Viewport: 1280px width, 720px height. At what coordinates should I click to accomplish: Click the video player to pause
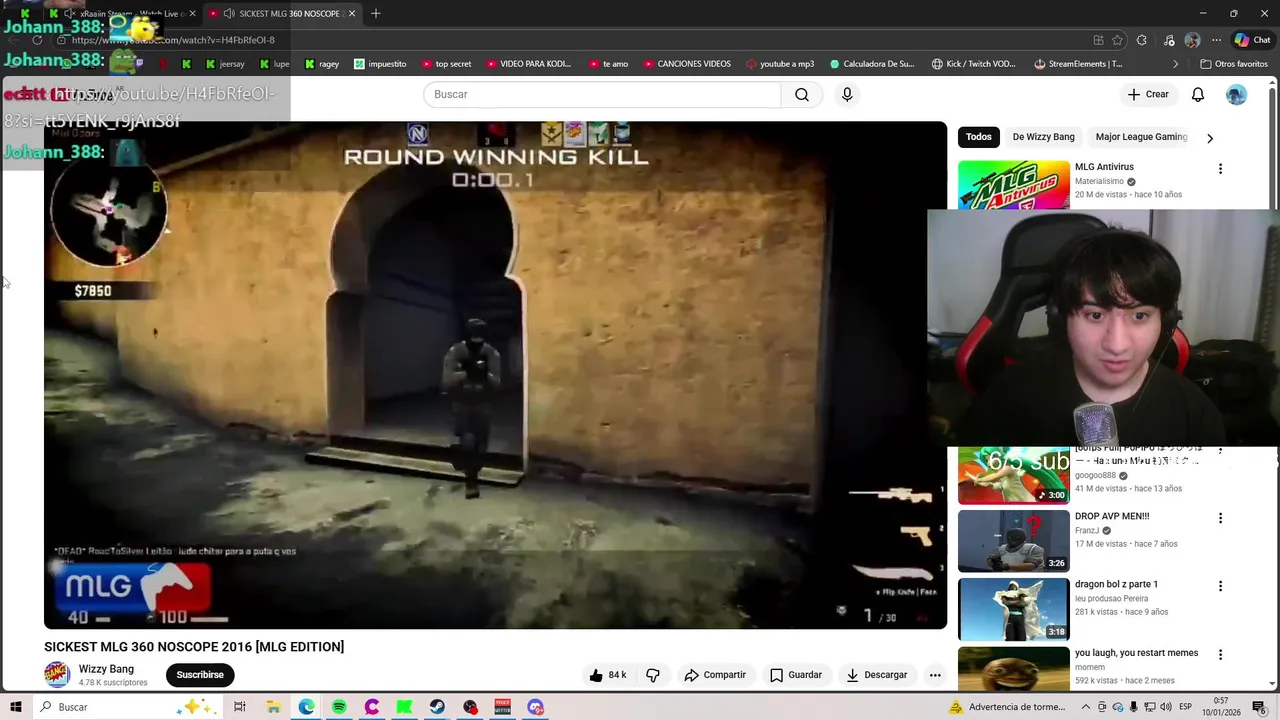[x=495, y=375]
